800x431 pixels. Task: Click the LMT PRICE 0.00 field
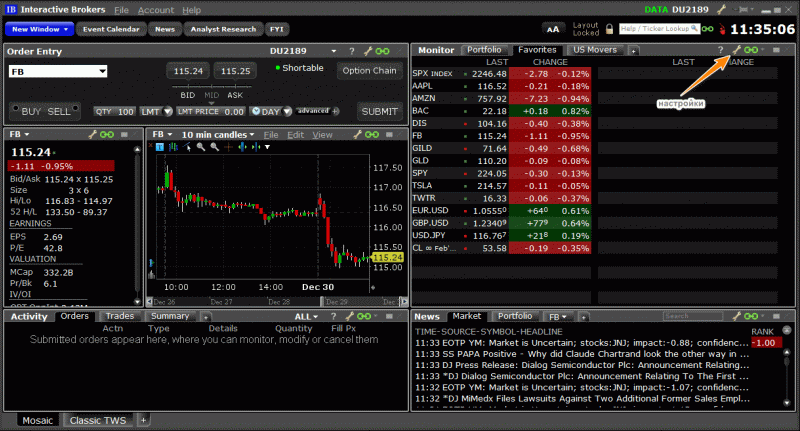pos(211,111)
